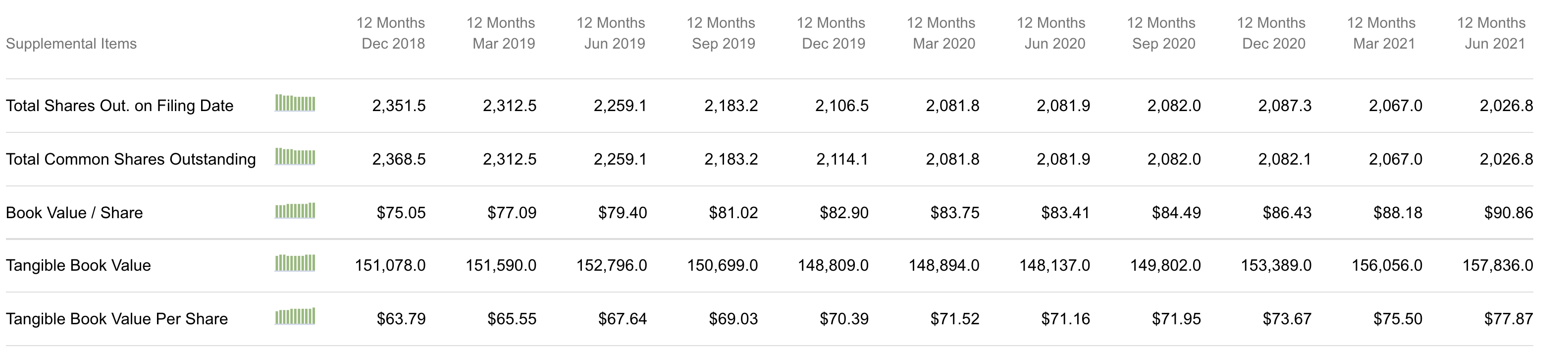
Task: Select the Total Common Shares Outstanding row label
Action: pos(131,160)
